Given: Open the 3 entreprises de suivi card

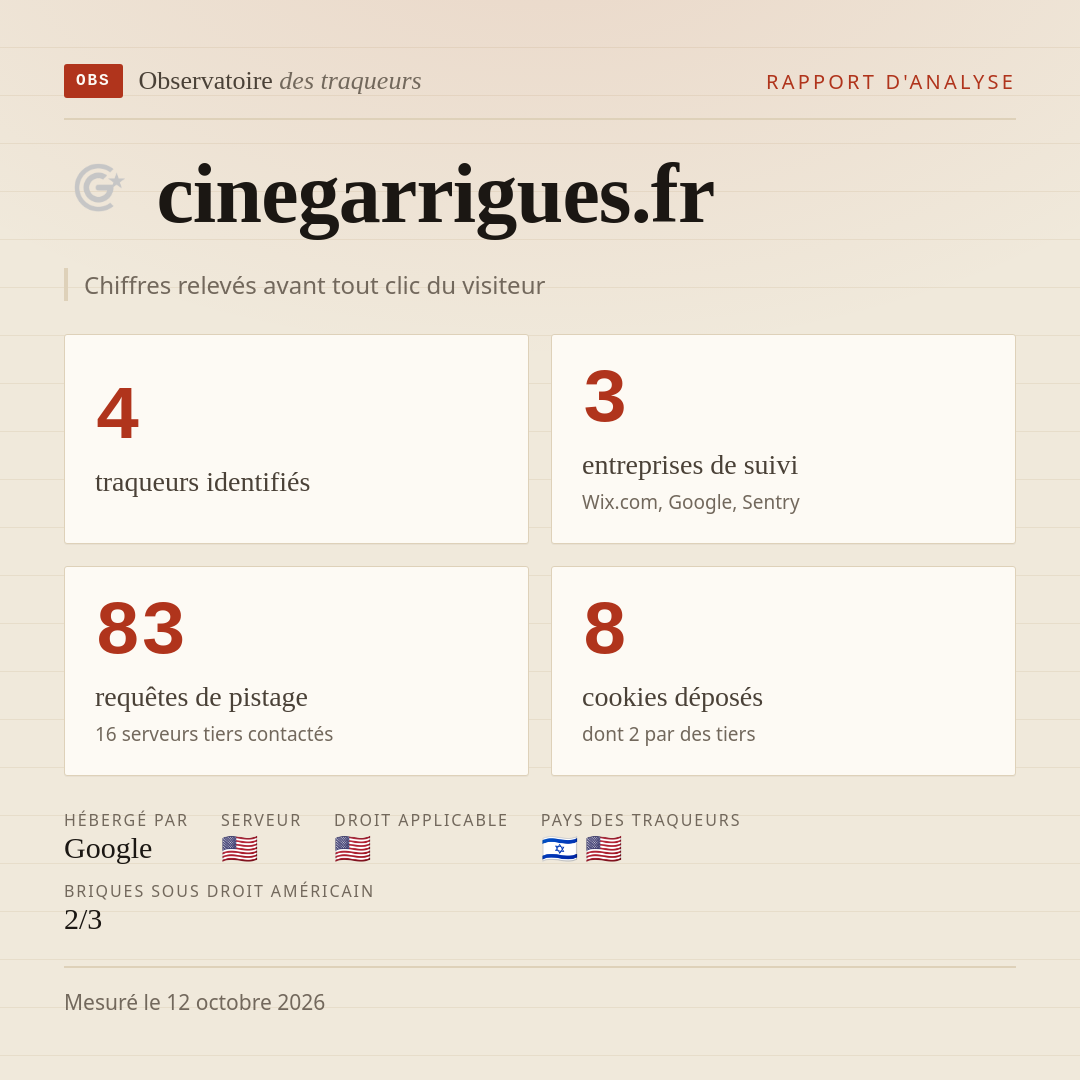Looking at the screenshot, I should click(783, 439).
